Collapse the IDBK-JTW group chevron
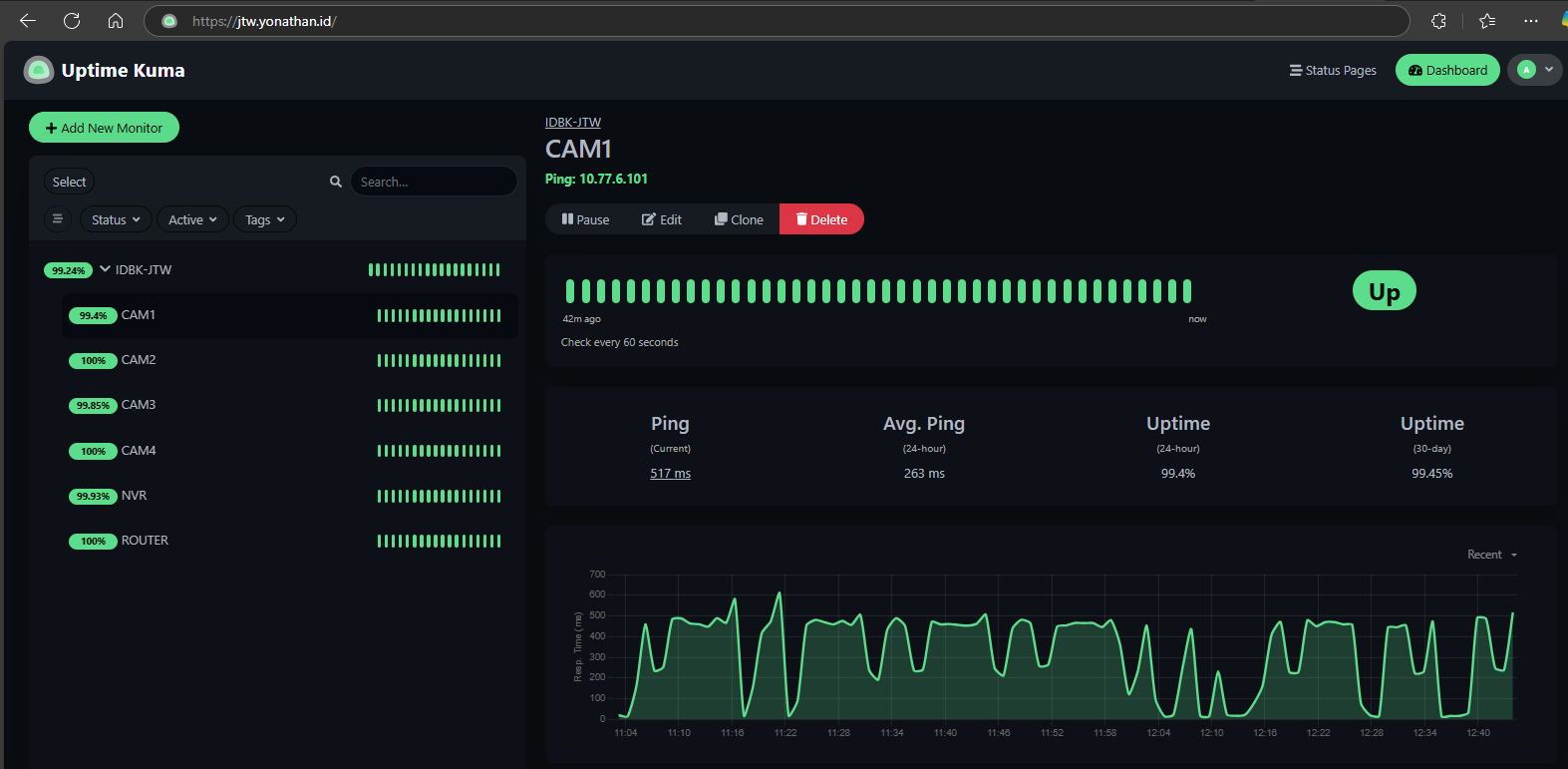 [x=105, y=269]
